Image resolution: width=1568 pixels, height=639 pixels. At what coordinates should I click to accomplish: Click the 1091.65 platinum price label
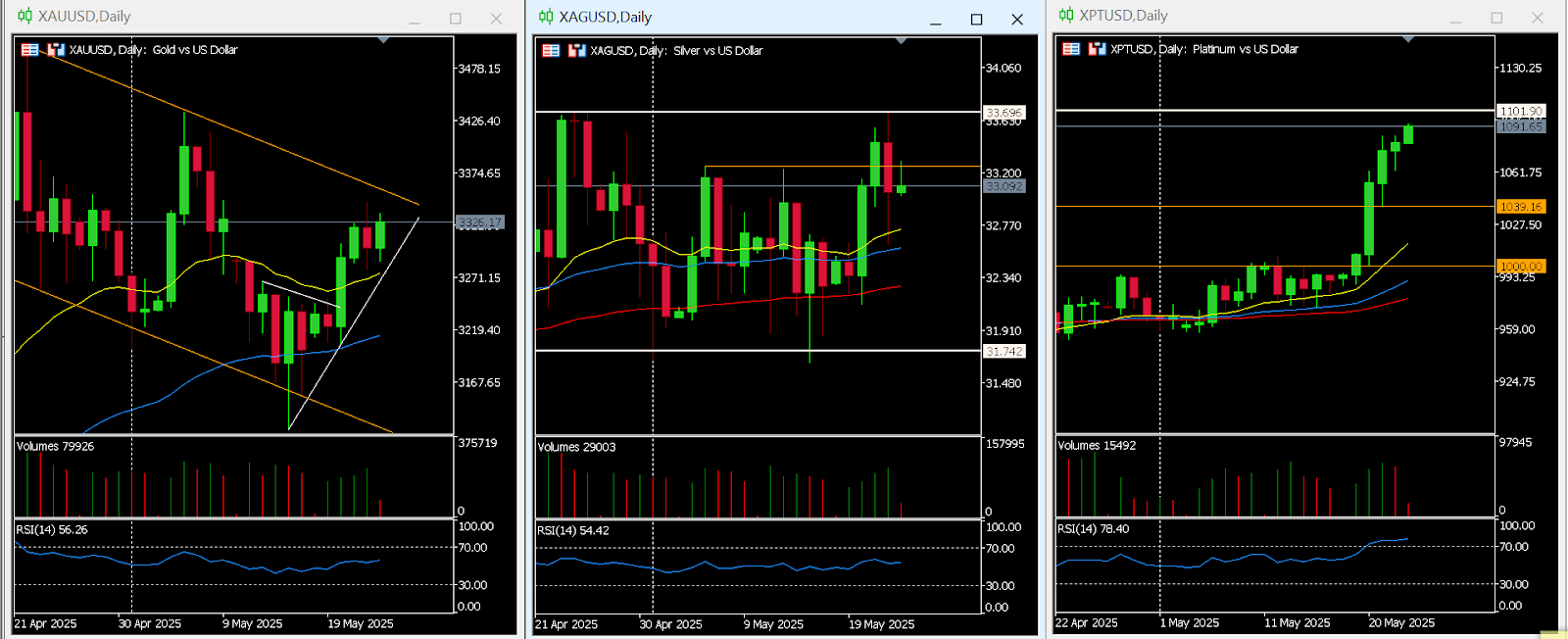1521,127
